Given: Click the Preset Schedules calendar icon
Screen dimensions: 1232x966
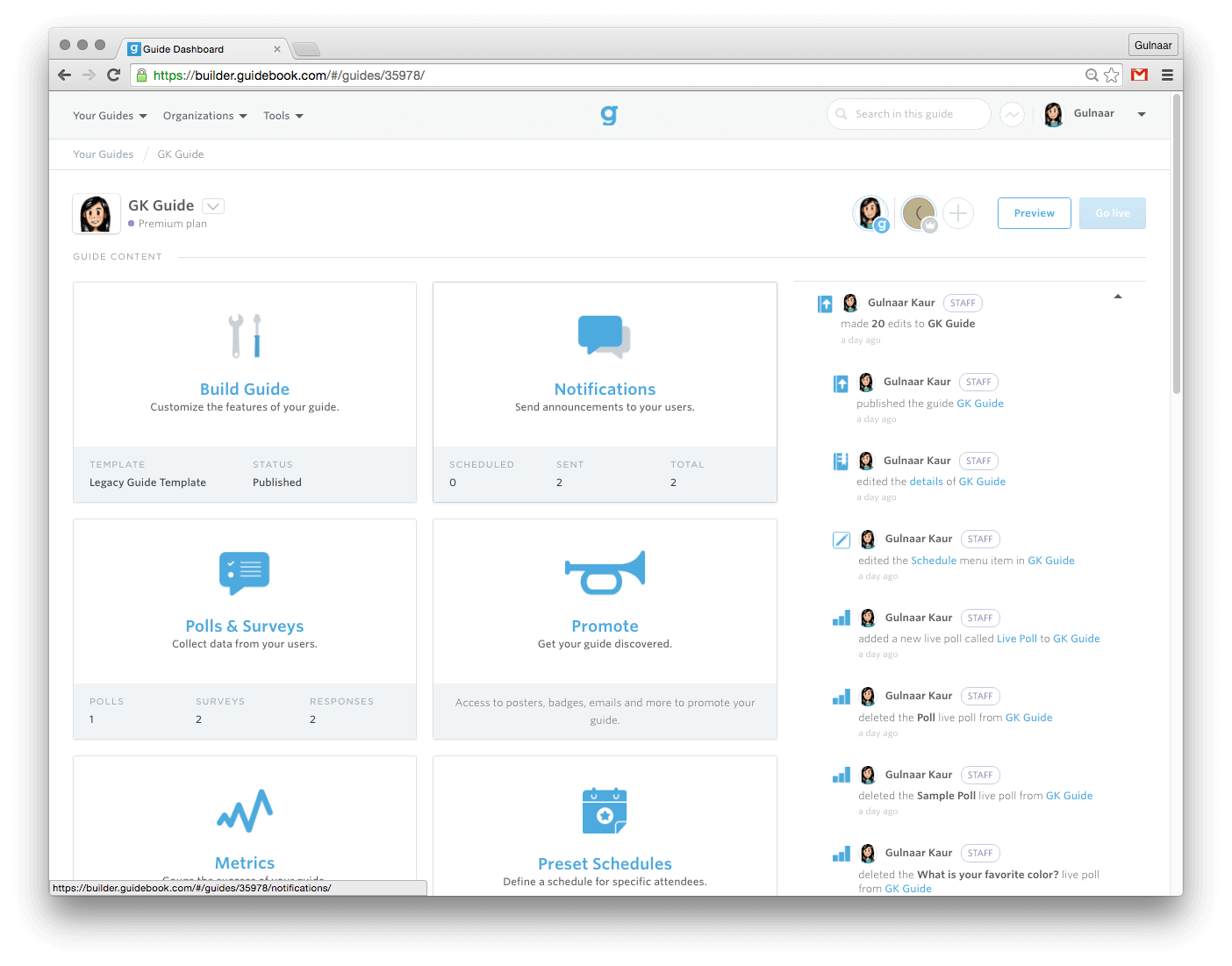Looking at the screenshot, I should [x=605, y=811].
